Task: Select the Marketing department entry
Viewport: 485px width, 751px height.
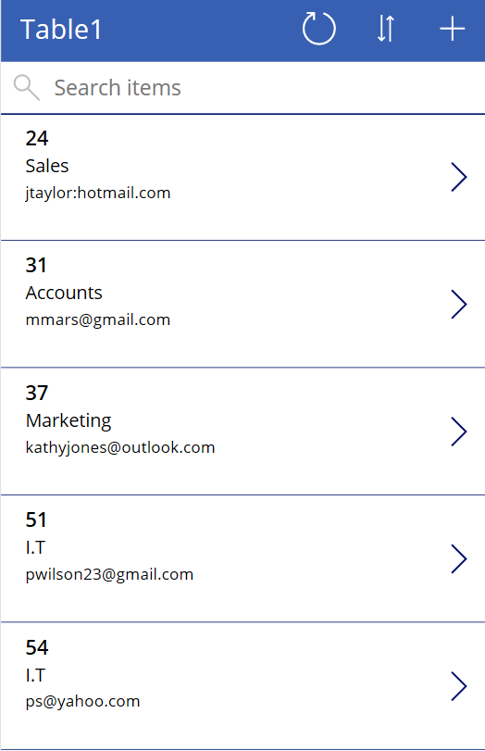Action: (68, 421)
